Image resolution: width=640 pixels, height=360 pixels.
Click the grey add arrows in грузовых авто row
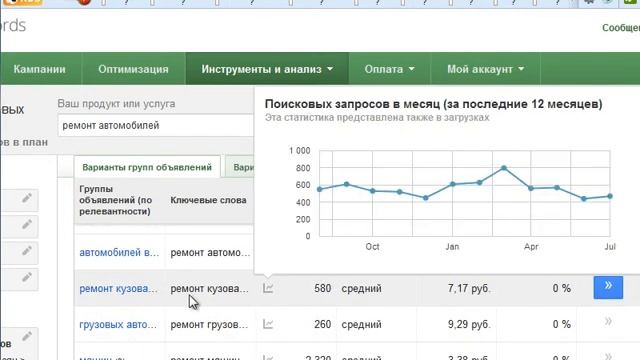tap(608, 322)
